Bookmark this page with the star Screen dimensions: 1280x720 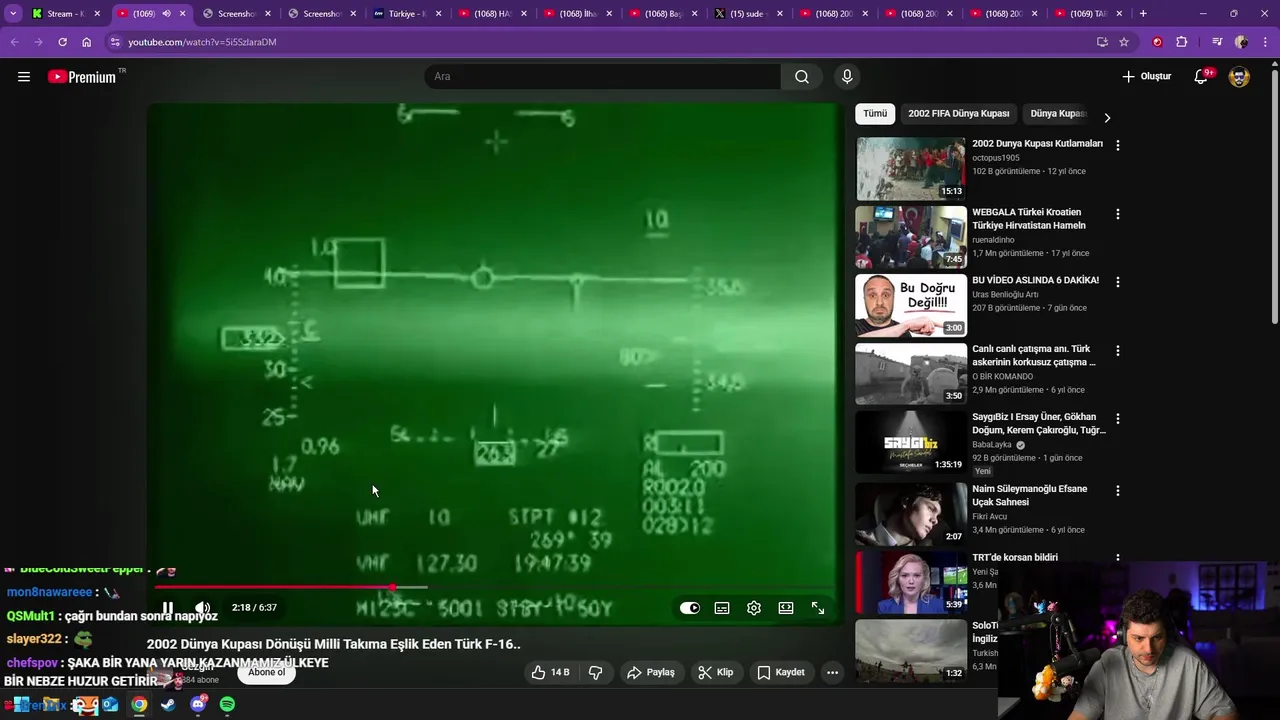[x=1124, y=42]
